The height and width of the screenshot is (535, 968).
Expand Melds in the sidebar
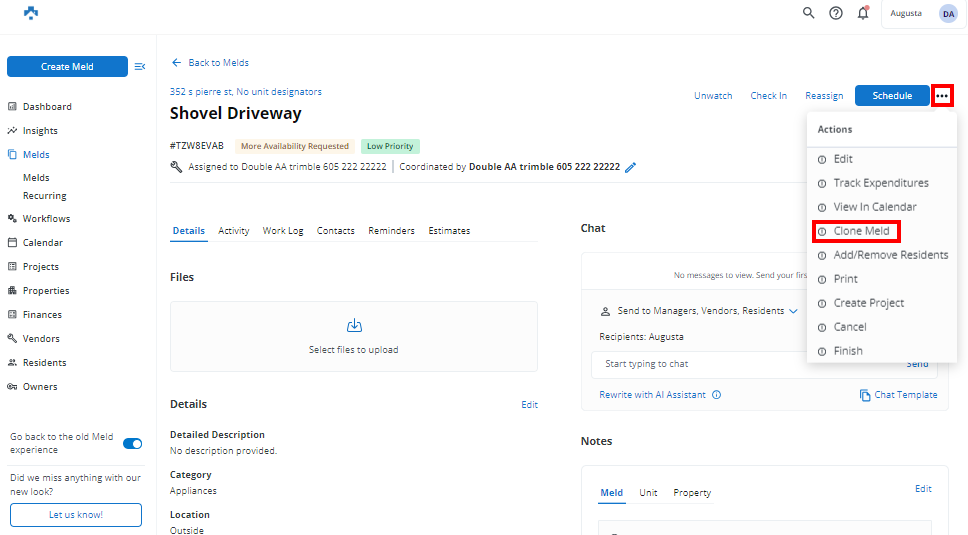click(x=36, y=155)
